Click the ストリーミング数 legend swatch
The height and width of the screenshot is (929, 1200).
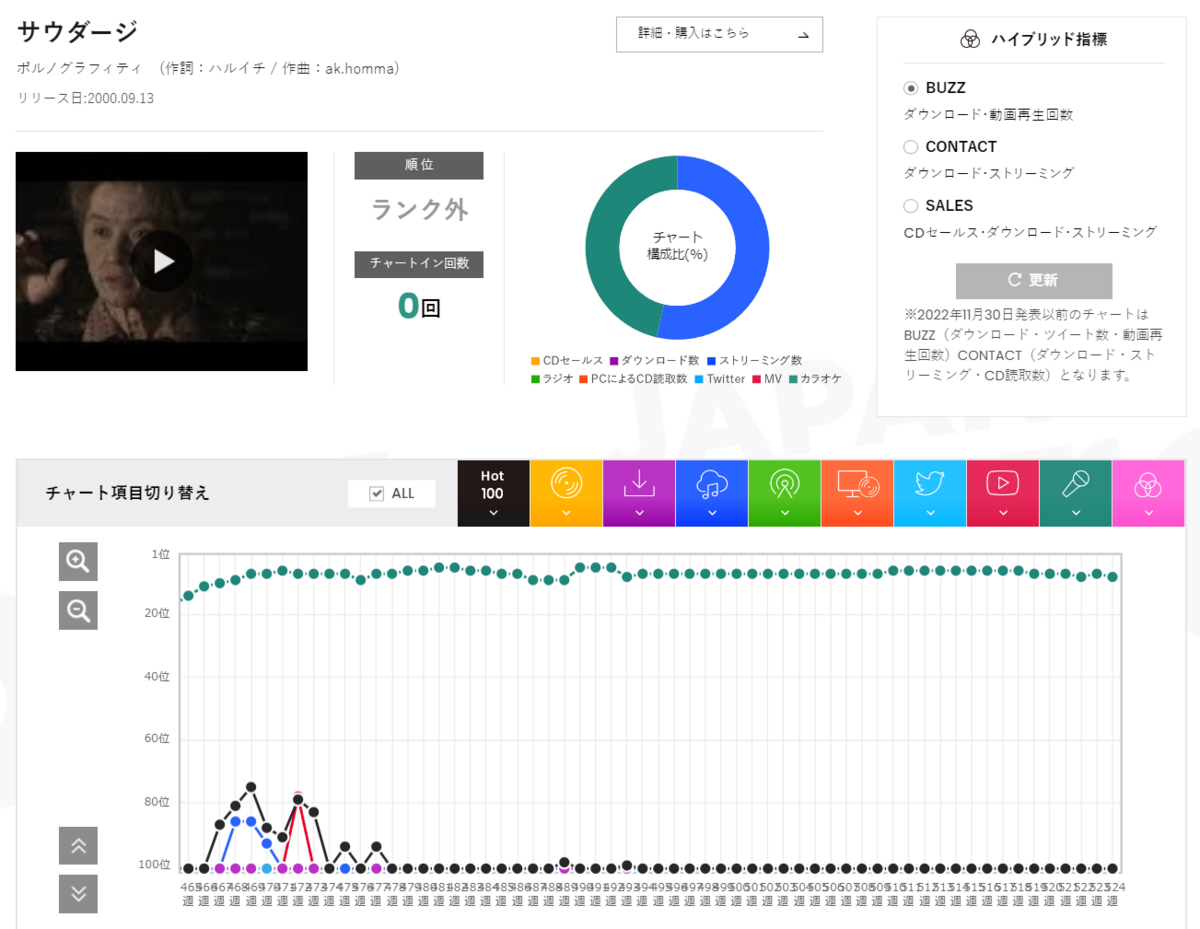click(712, 361)
